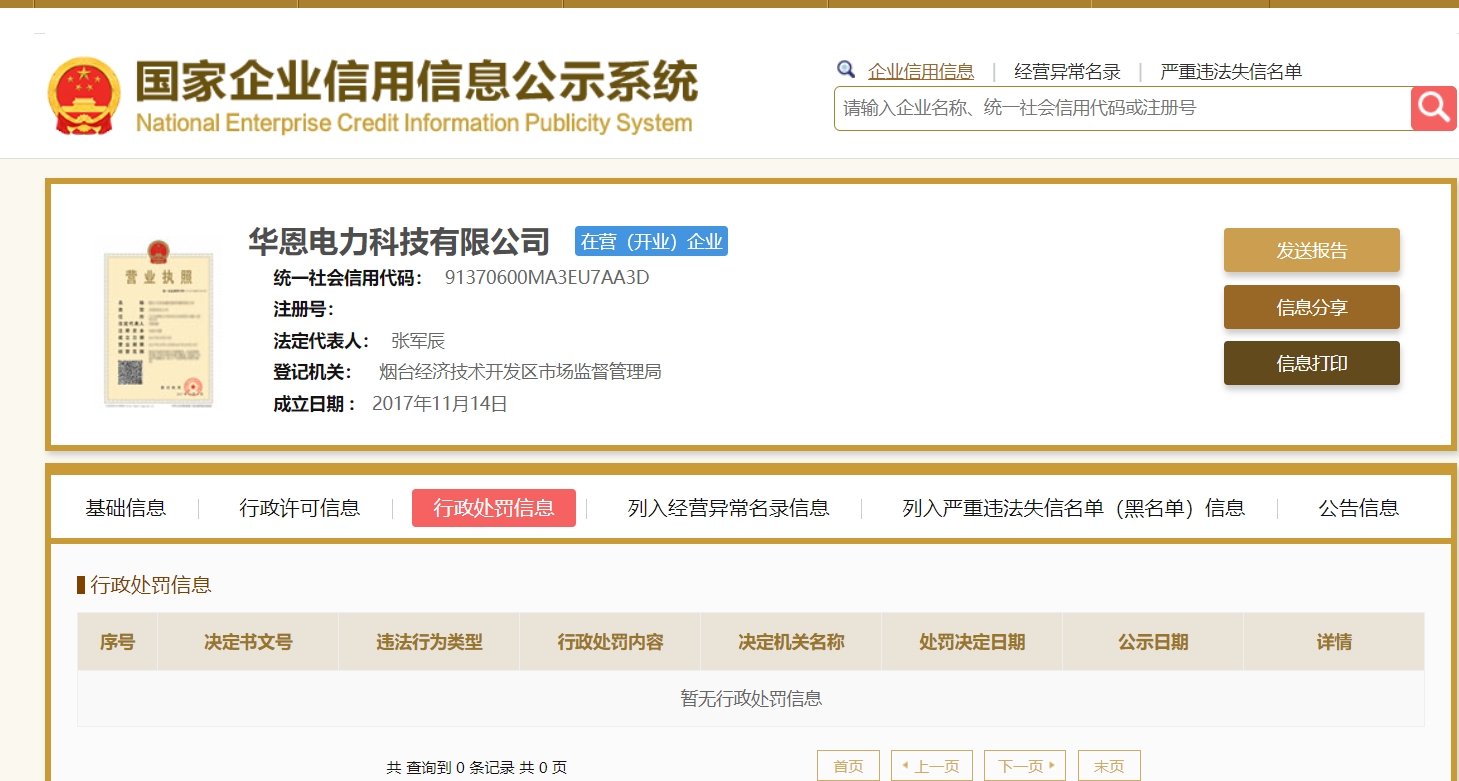This screenshot has width=1459, height=781.
Task: Click the 序号 column header
Action: tap(118, 642)
